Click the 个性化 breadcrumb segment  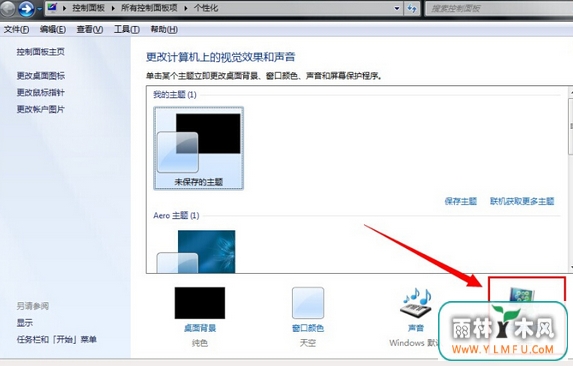(206, 8)
